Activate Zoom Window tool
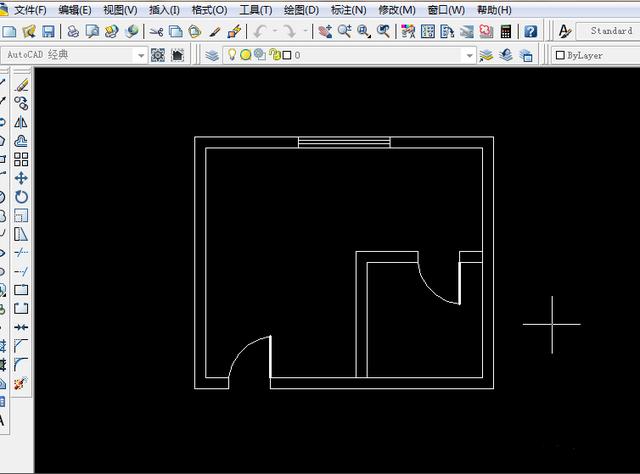The width and height of the screenshot is (640, 474). 364,31
